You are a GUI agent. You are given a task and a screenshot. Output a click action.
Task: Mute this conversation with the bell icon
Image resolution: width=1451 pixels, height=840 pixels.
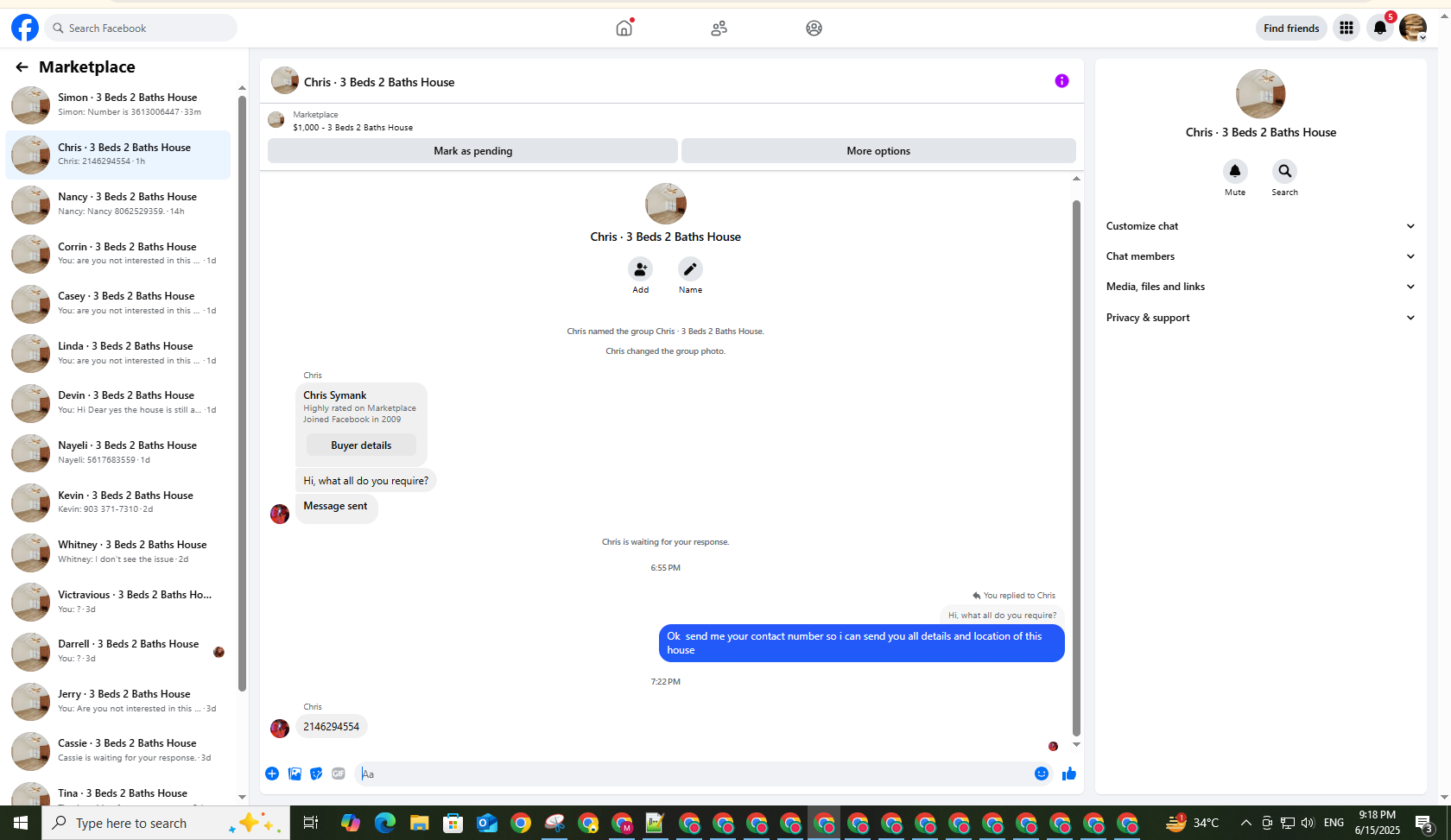pyautogui.click(x=1235, y=171)
